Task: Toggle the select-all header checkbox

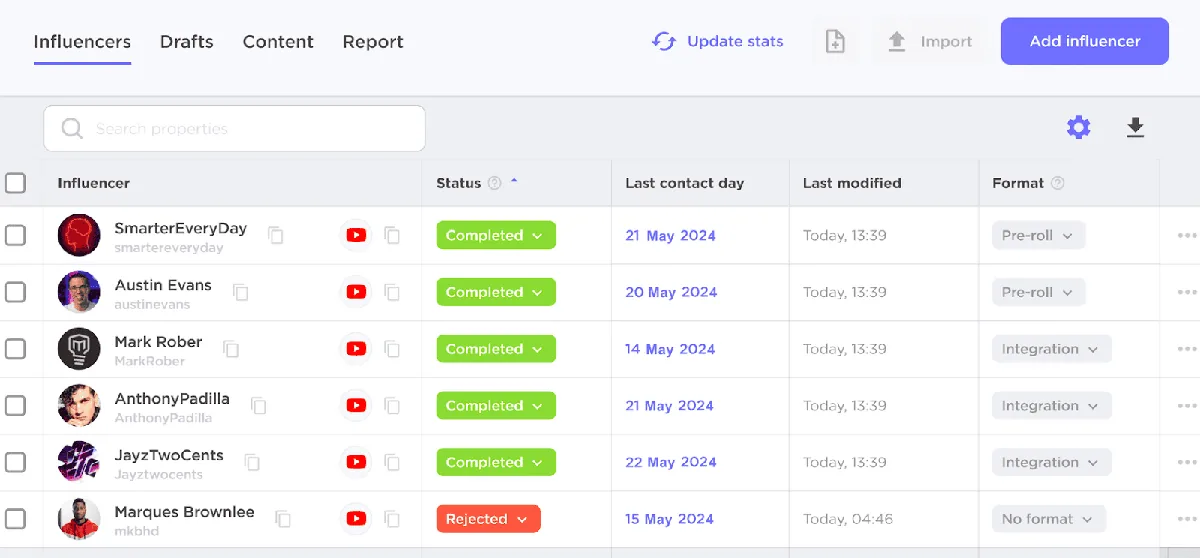Action: 15,183
